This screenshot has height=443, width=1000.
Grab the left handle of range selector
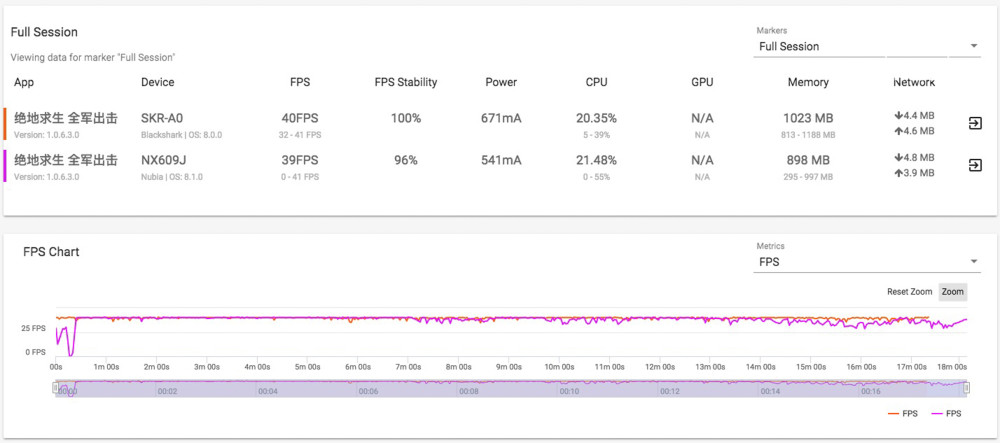point(55,388)
